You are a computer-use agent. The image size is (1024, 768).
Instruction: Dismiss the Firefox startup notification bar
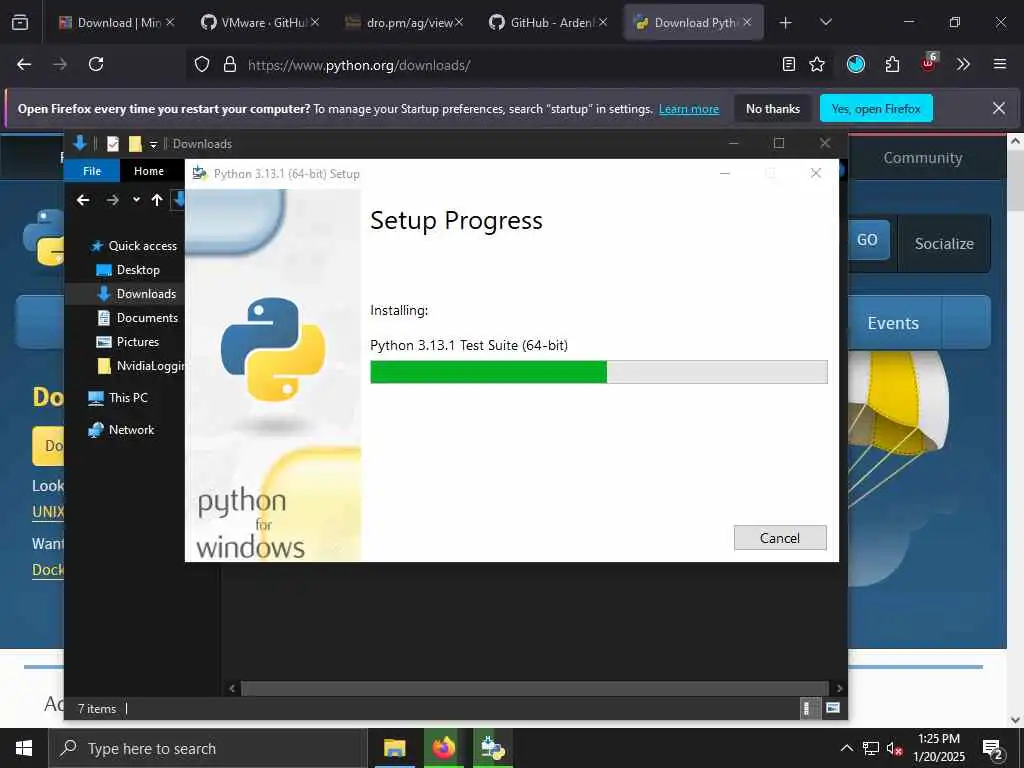(999, 108)
